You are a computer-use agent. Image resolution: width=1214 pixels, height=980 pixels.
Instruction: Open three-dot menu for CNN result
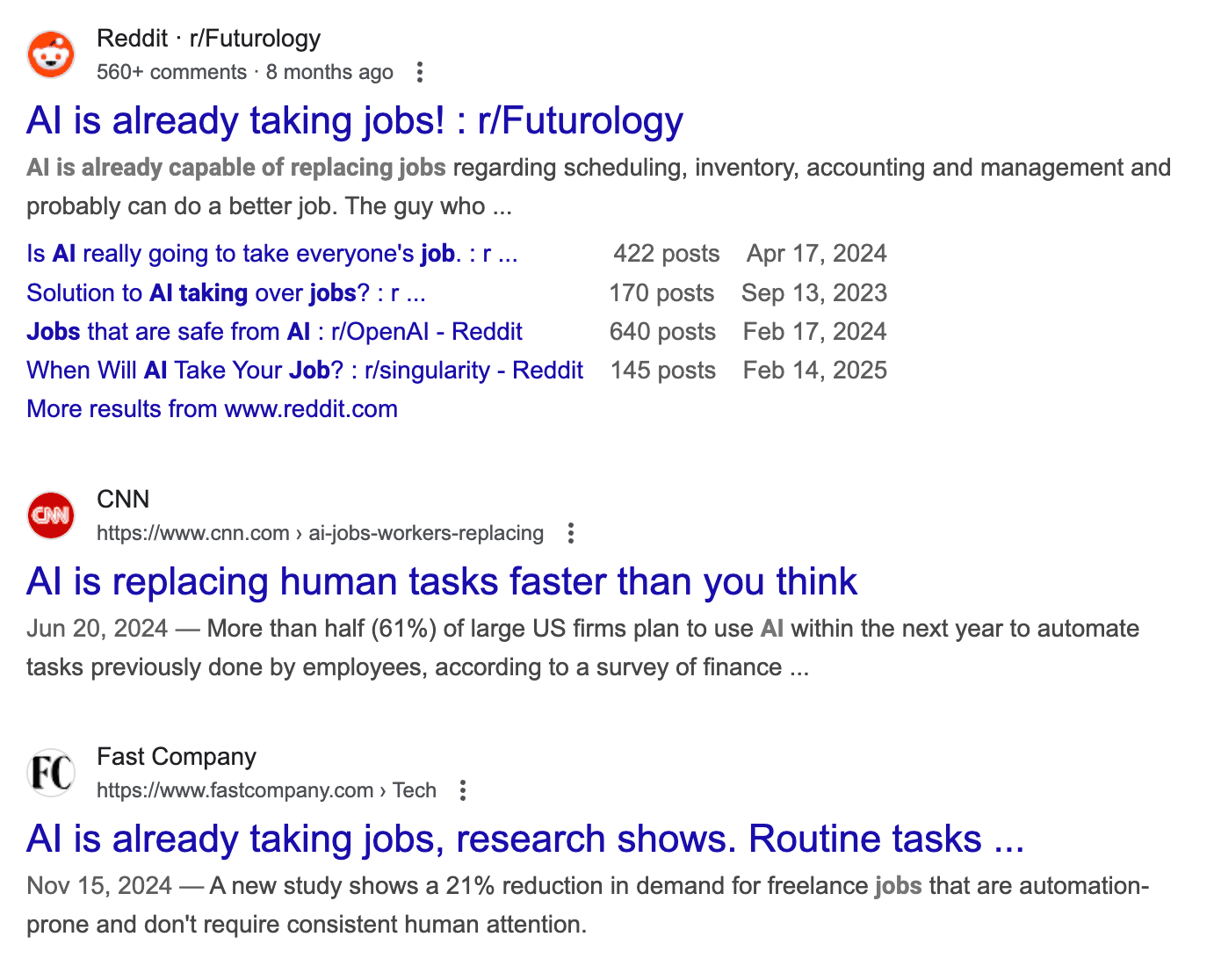coord(571,533)
